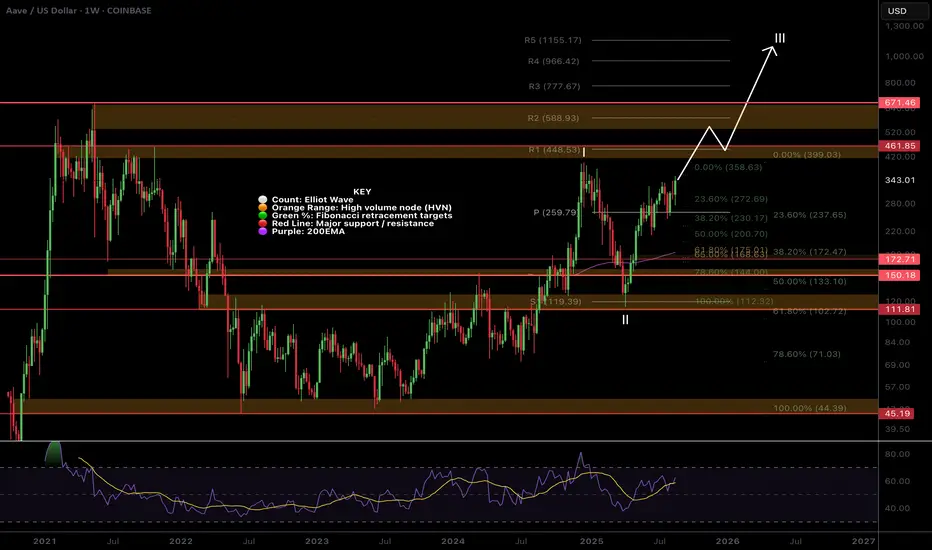Select the 50.00% (133.10) Fibonacci label

pos(810,281)
